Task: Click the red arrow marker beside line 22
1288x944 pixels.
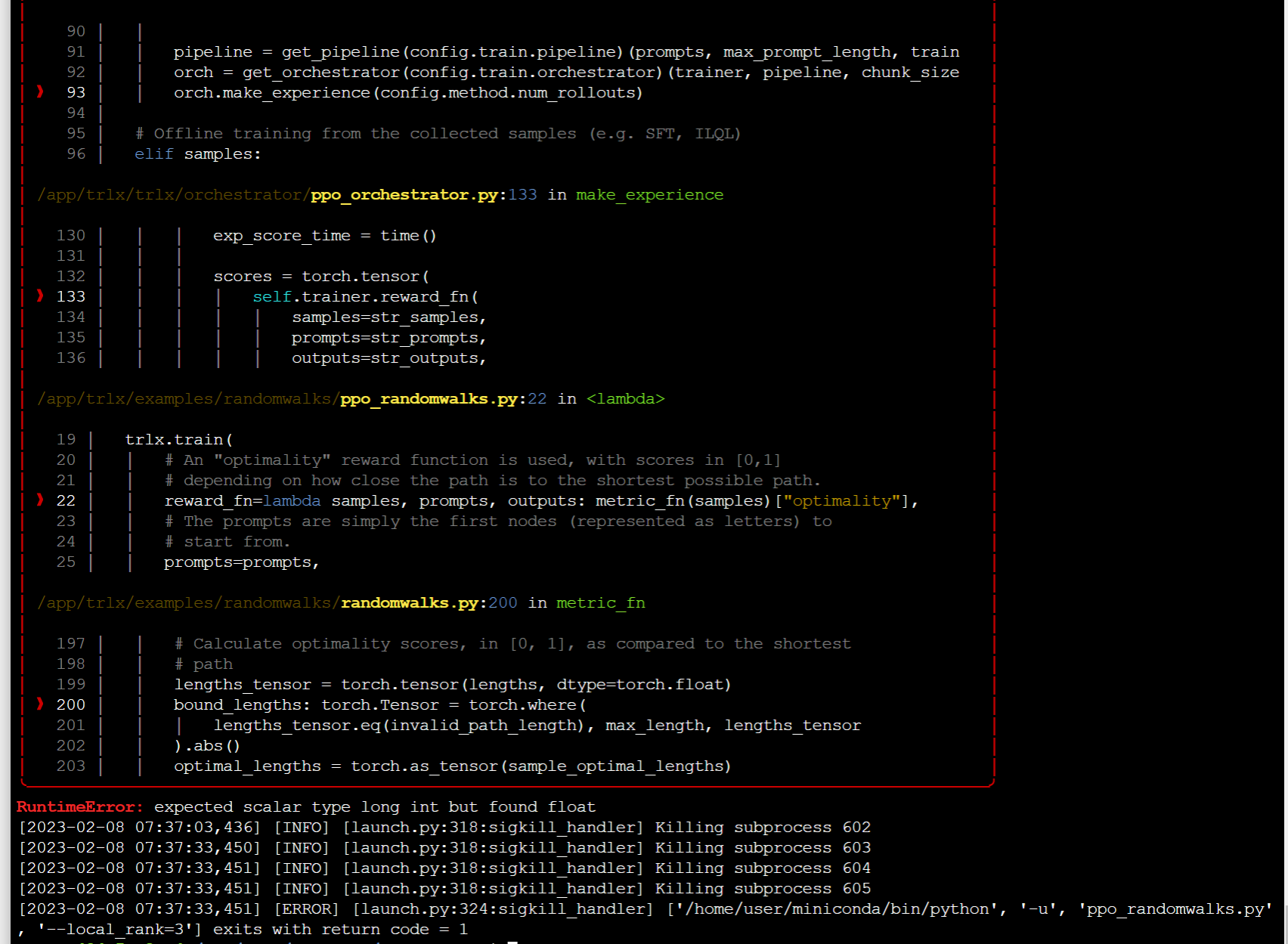Action: 39,500
